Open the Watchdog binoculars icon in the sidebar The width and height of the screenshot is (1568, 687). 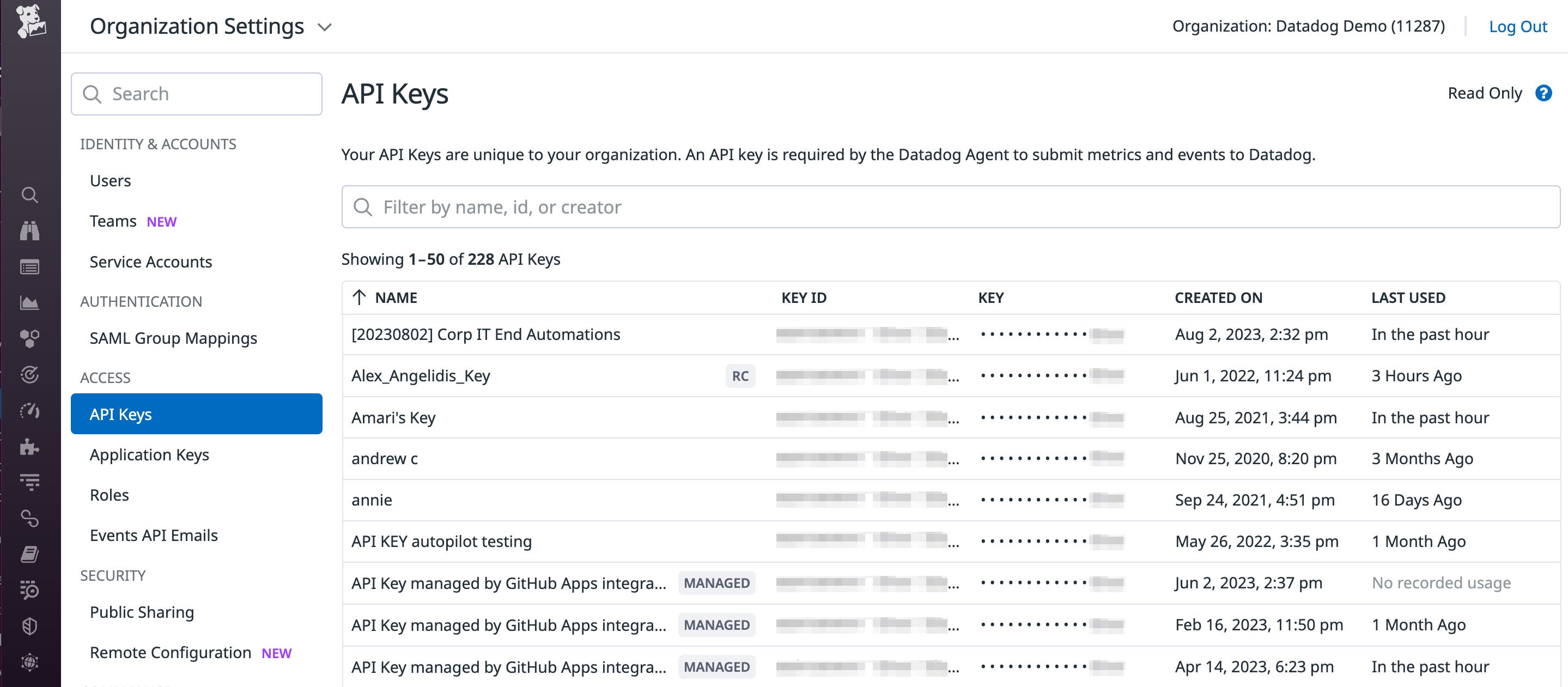pyautogui.click(x=29, y=231)
